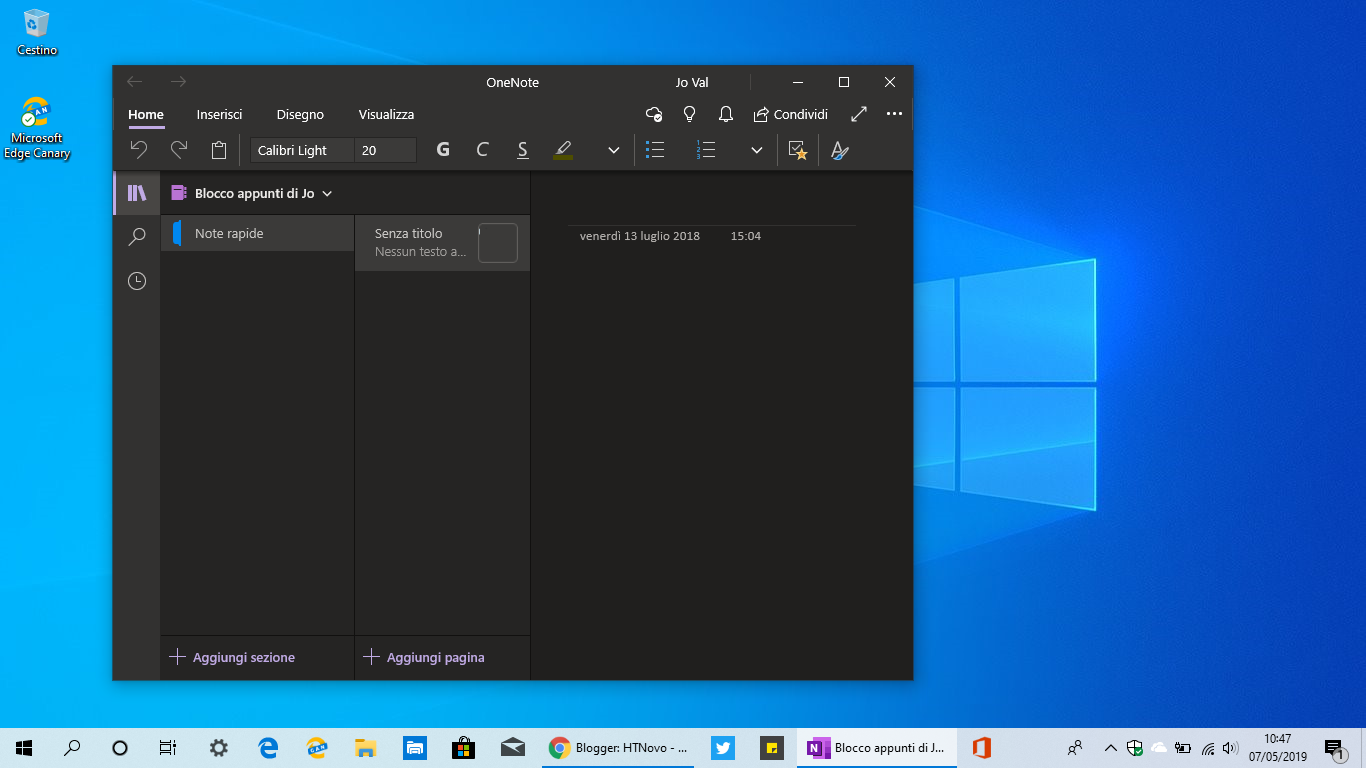This screenshot has height=768, width=1366.
Task: Click the Jo Val account name
Action: pos(692,83)
